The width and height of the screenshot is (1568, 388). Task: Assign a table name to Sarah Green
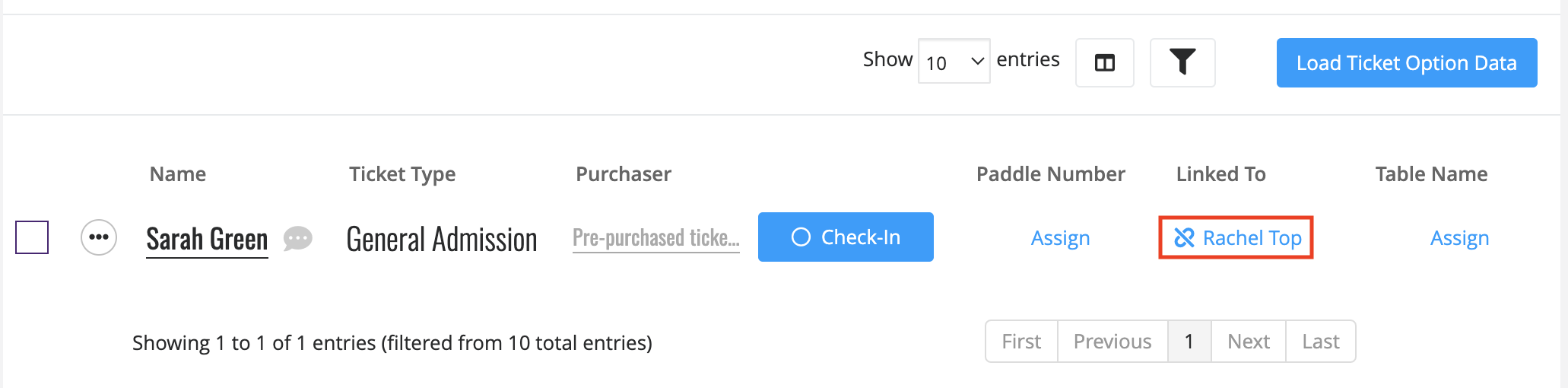tap(1459, 238)
